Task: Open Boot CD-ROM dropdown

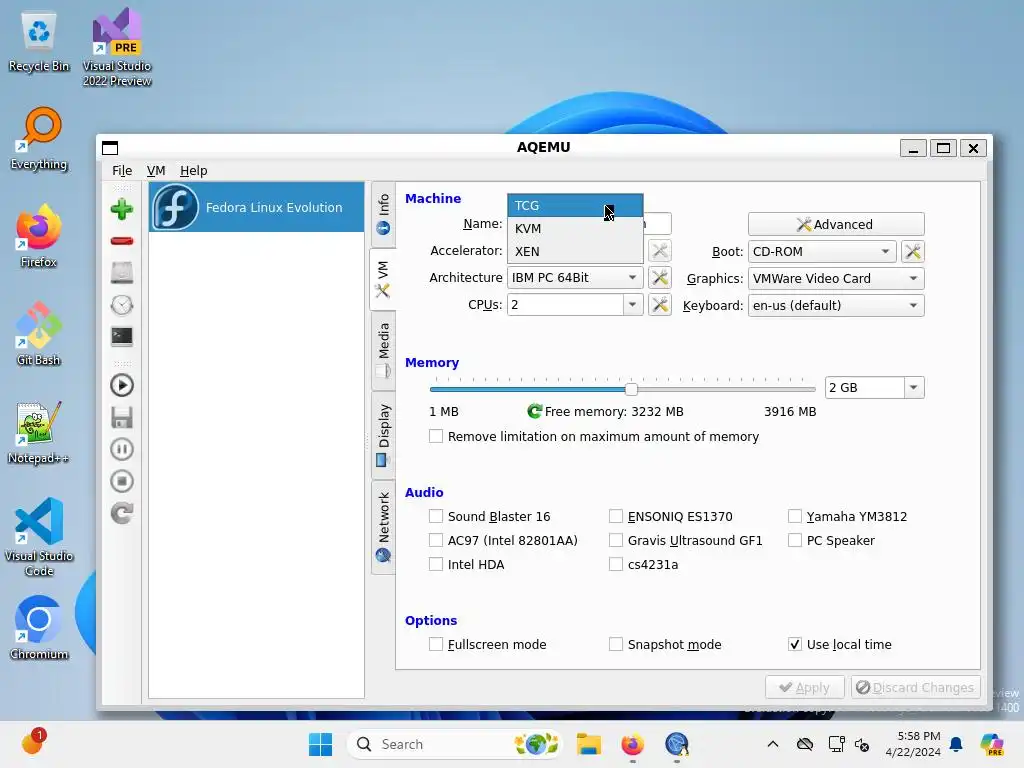Action: point(822,251)
